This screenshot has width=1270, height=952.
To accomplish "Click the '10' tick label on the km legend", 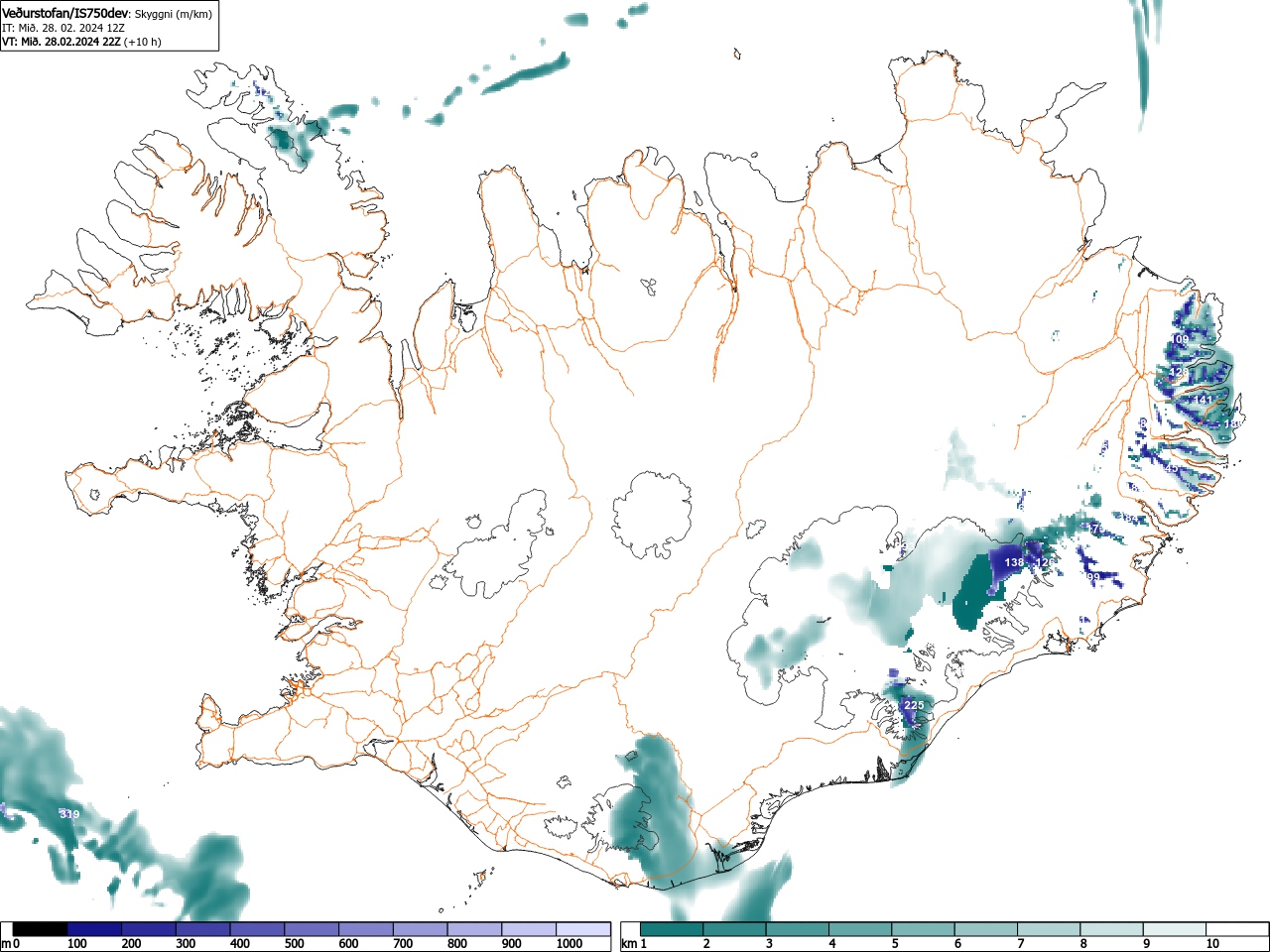I will coord(1212,944).
